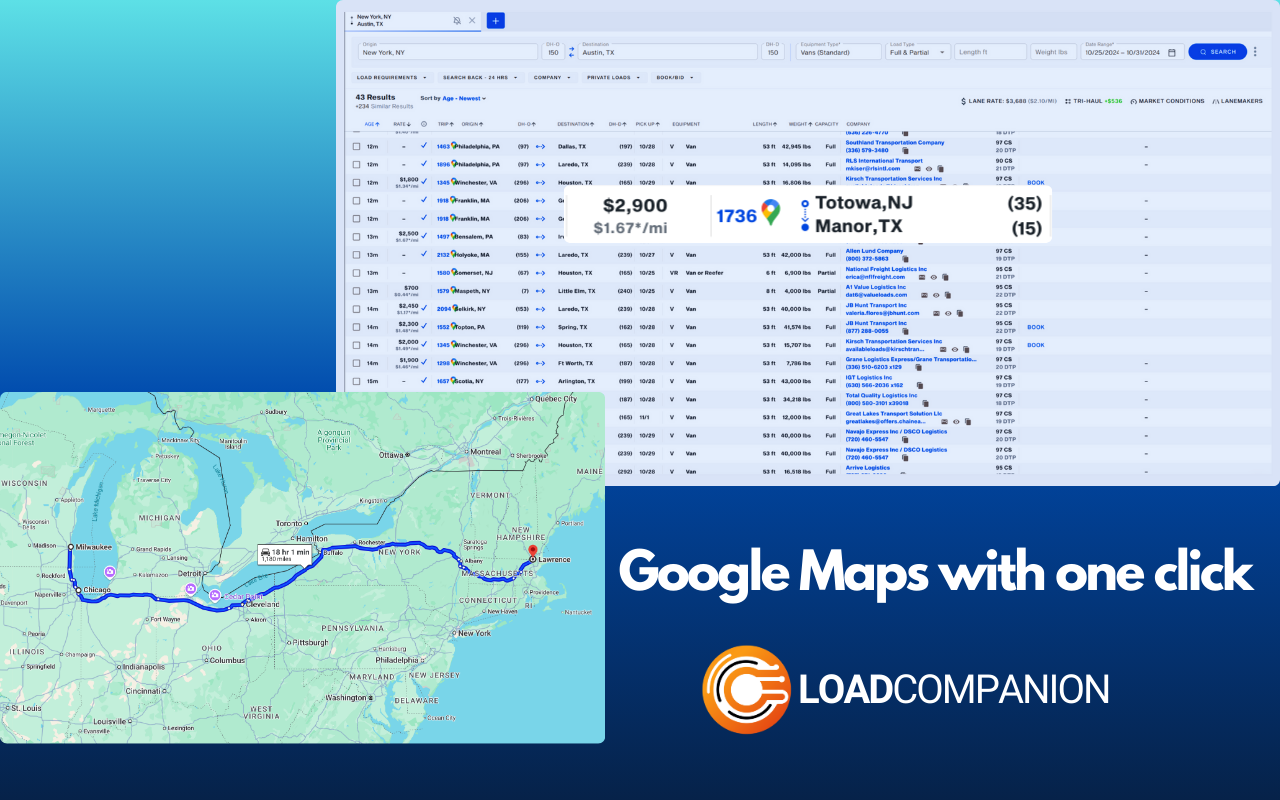Viewport: 1280px width, 800px height.
Task: Mute alerts using the bell-off icon on the tab
Action: coord(456,20)
